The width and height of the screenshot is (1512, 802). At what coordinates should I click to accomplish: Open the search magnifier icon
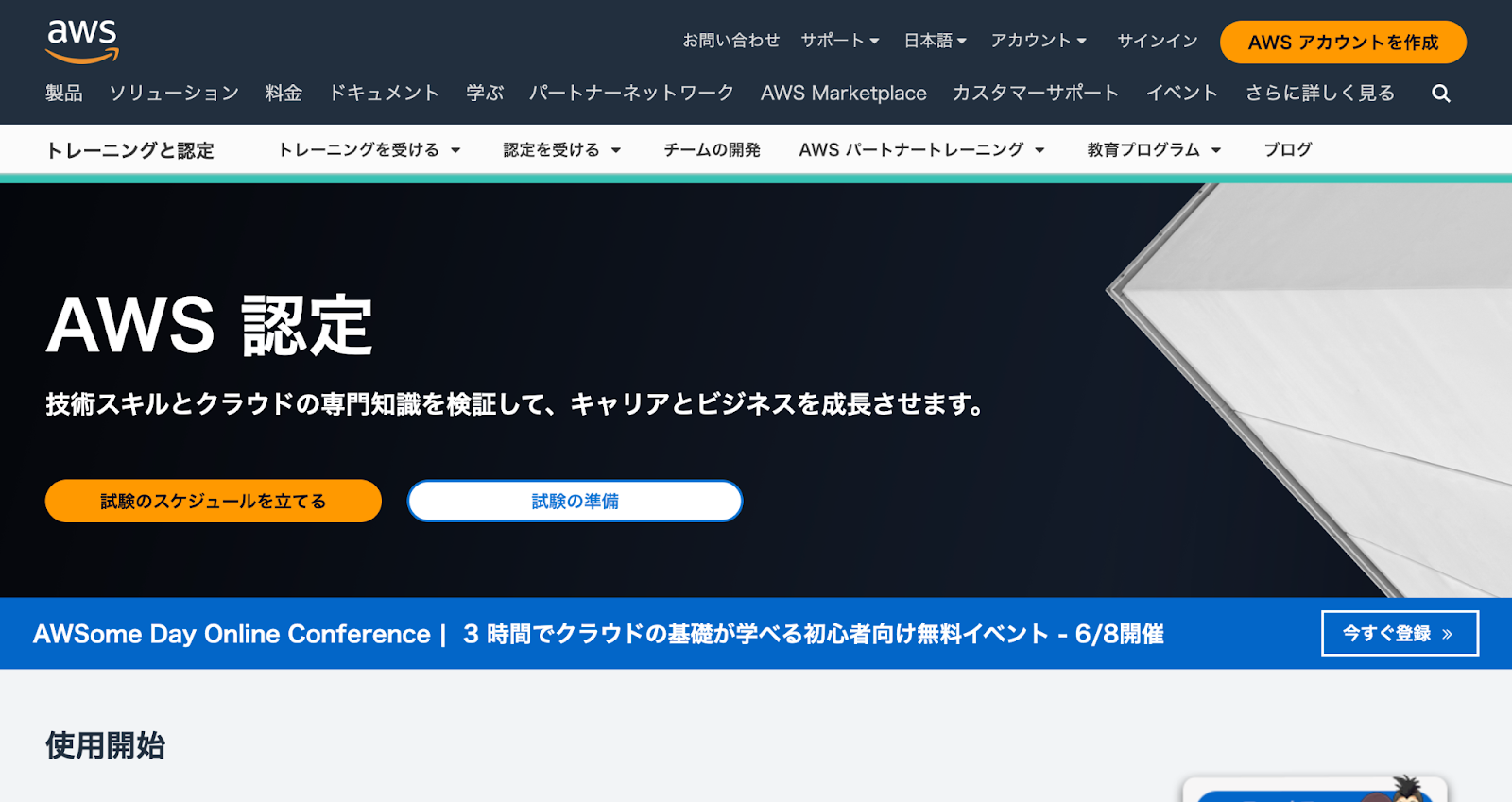[1440, 94]
